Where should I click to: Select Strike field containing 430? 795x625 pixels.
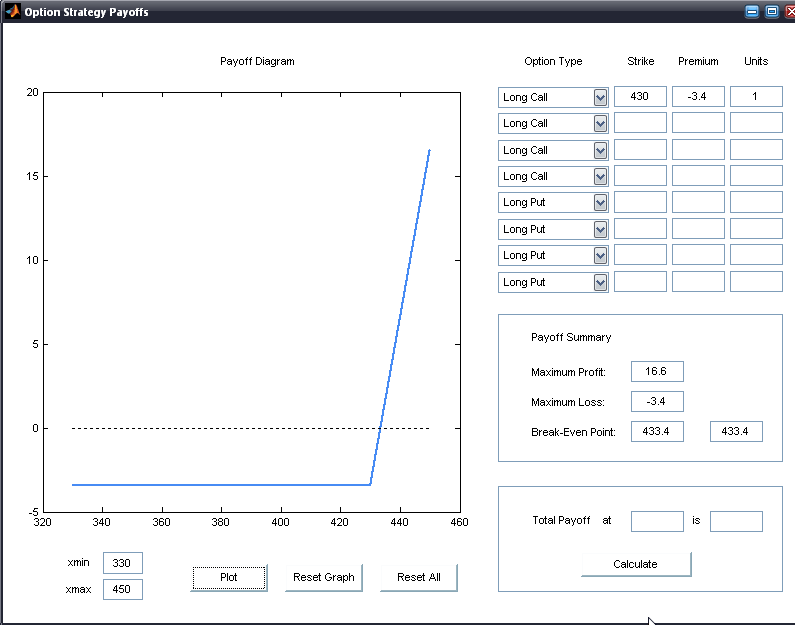pos(640,96)
